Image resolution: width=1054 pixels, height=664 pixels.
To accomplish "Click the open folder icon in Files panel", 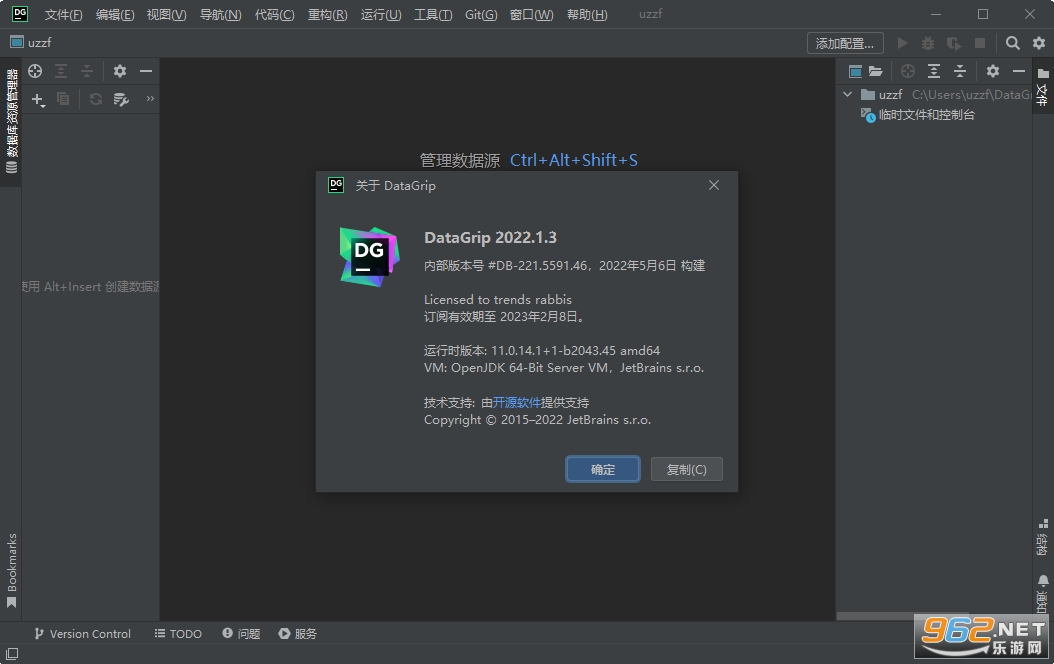I will click(875, 71).
